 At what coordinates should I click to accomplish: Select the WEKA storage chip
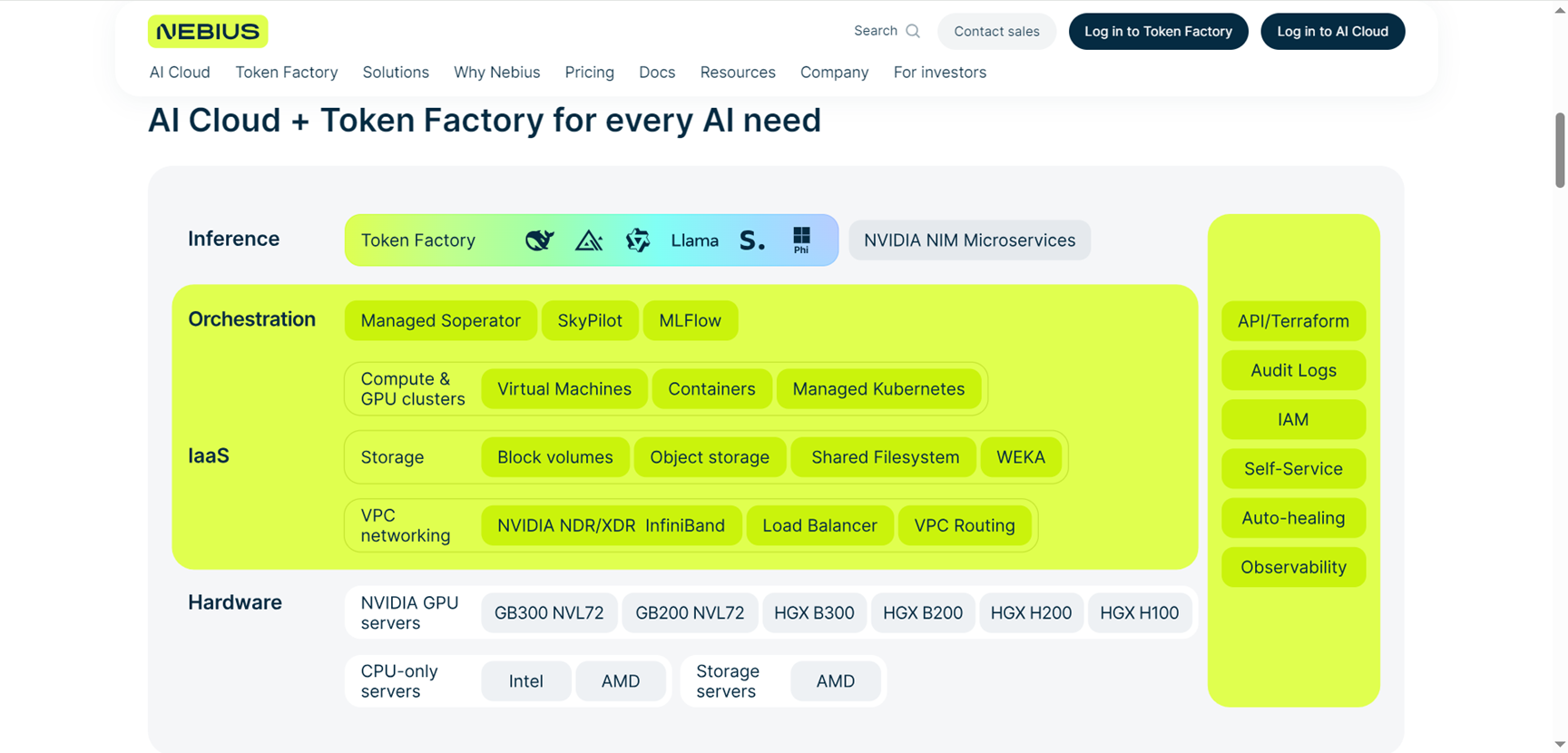coord(1021,457)
